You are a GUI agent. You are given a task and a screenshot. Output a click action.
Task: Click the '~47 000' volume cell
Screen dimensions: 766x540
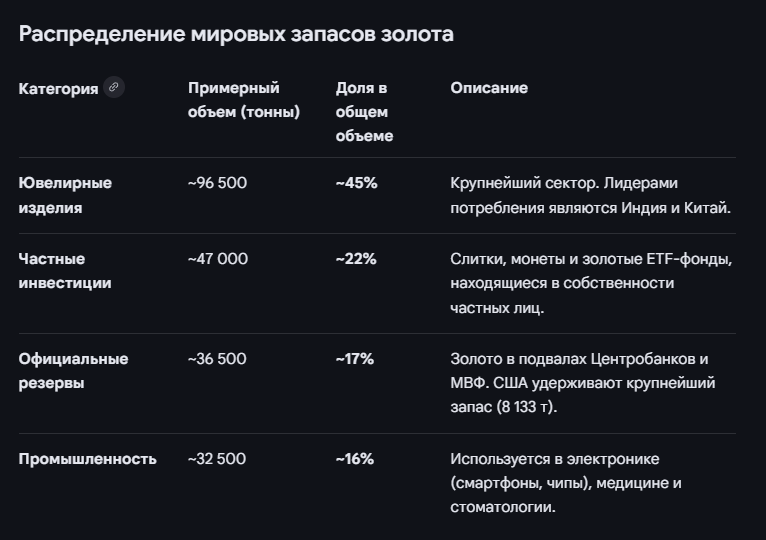pyautogui.click(x=218, y=259)
